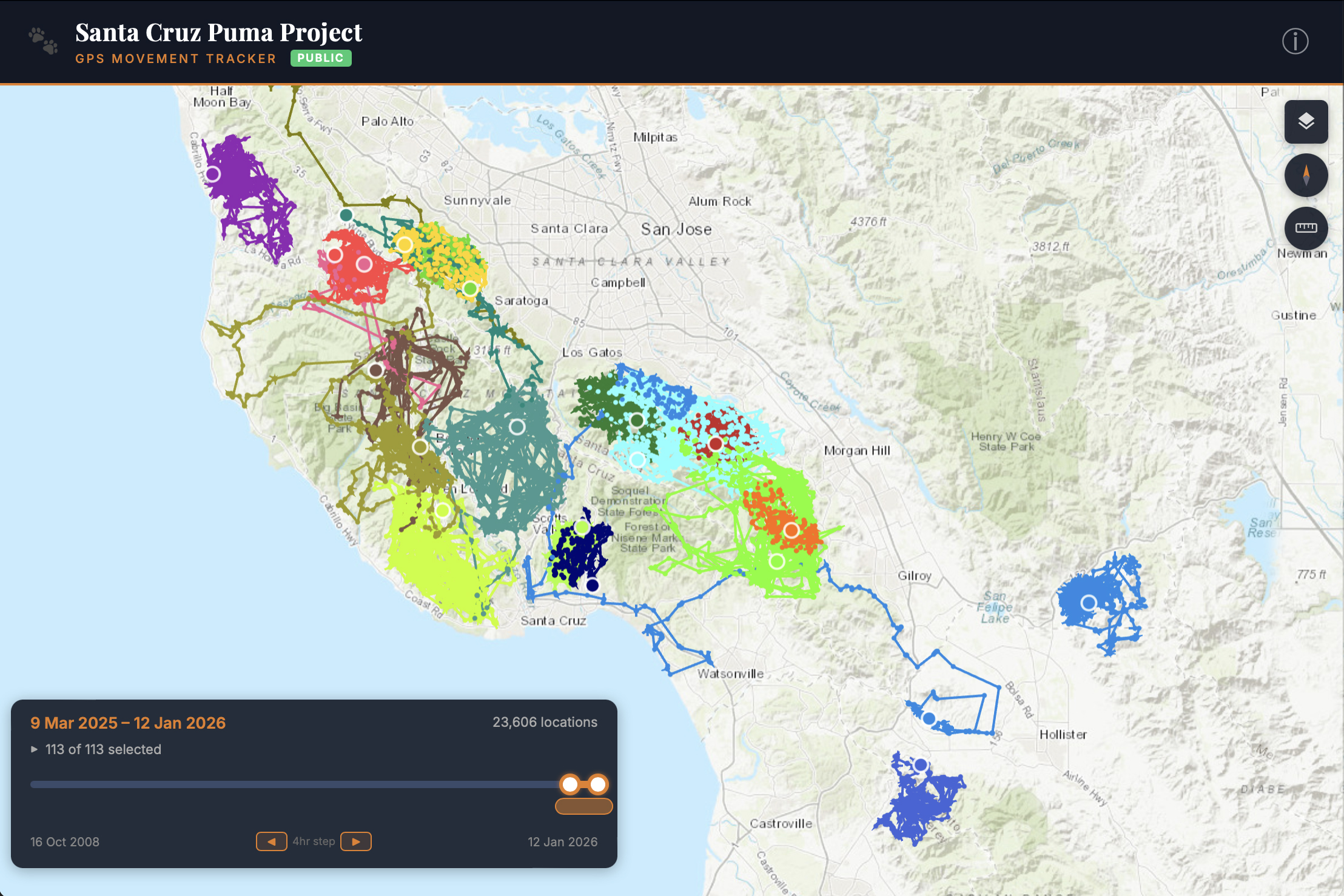Viewport: 1344px width, 896px height.
Task: Activate the ruler measurement tool
Action: tap(1306, 228)
